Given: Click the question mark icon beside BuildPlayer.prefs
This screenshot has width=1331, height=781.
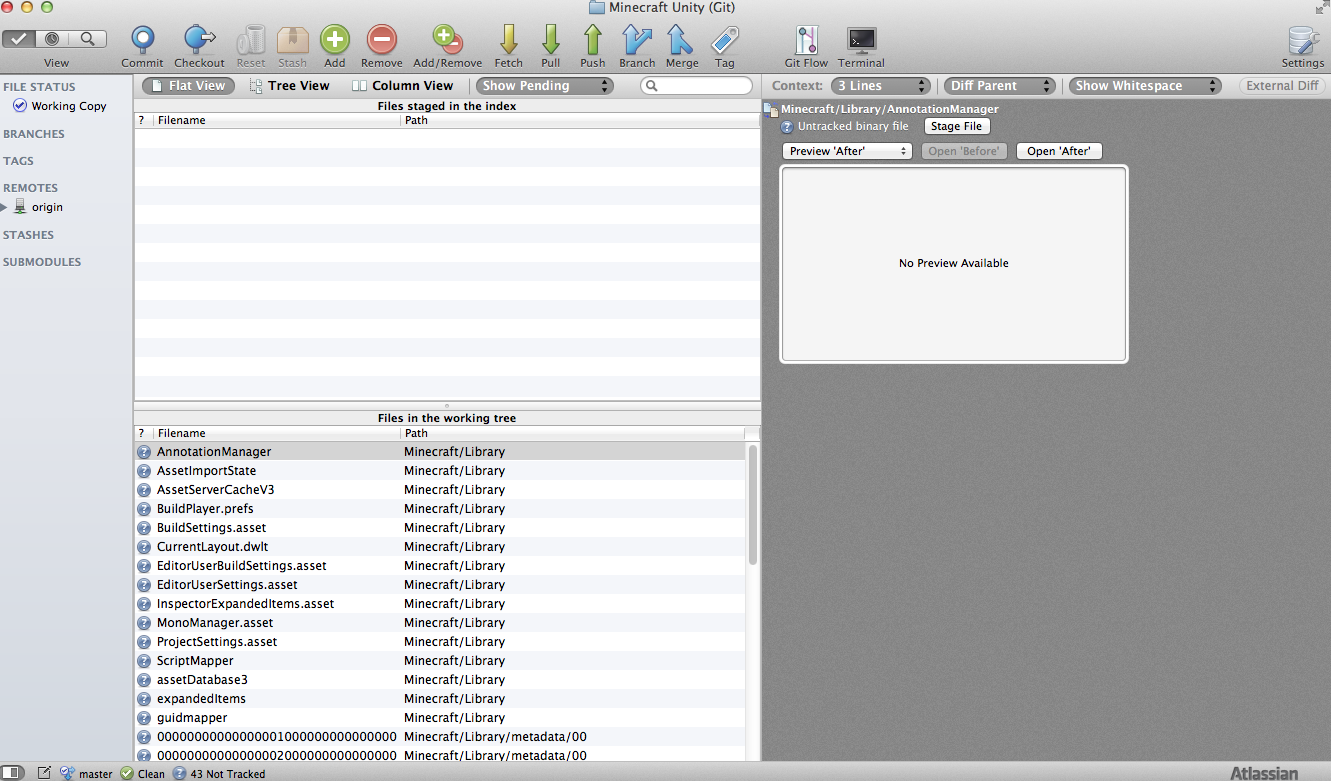Looking at the screenshot, I should pyautogui.click(x=144, y=509).
